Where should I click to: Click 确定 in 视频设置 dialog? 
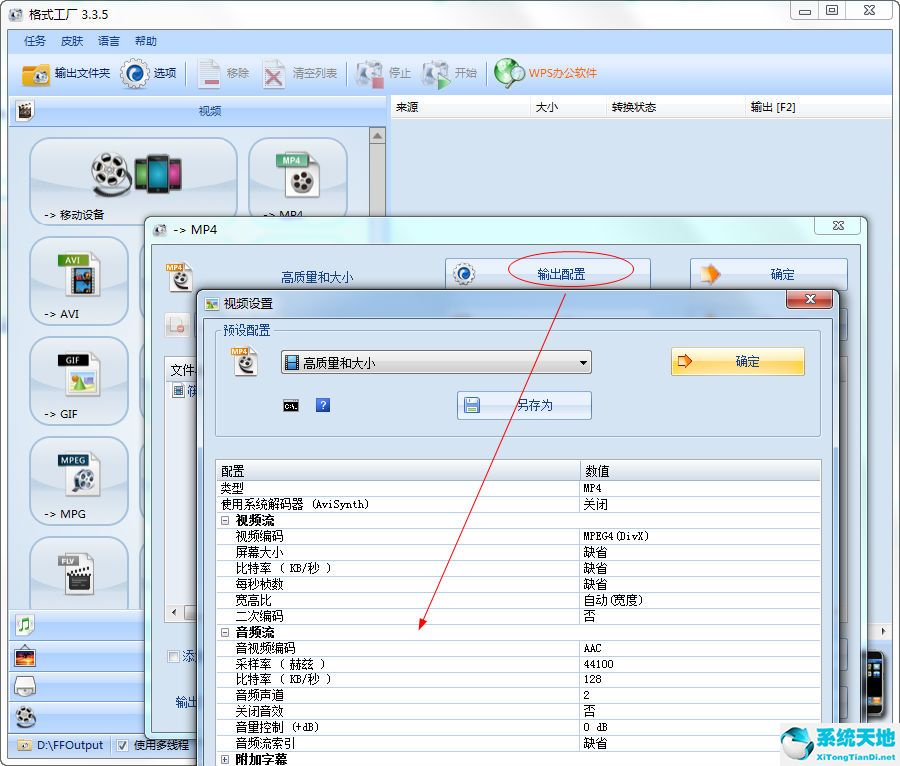[738, 361]
